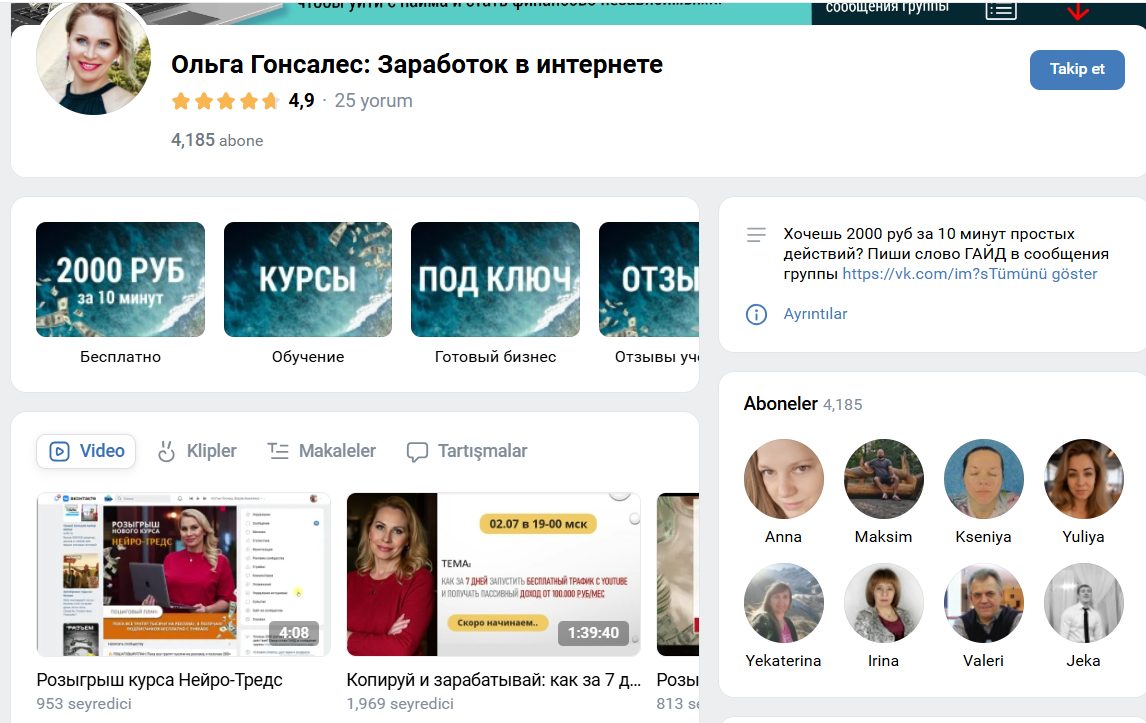
Task: Open subscriber Anna's avatar
Action: coord(783,479)
